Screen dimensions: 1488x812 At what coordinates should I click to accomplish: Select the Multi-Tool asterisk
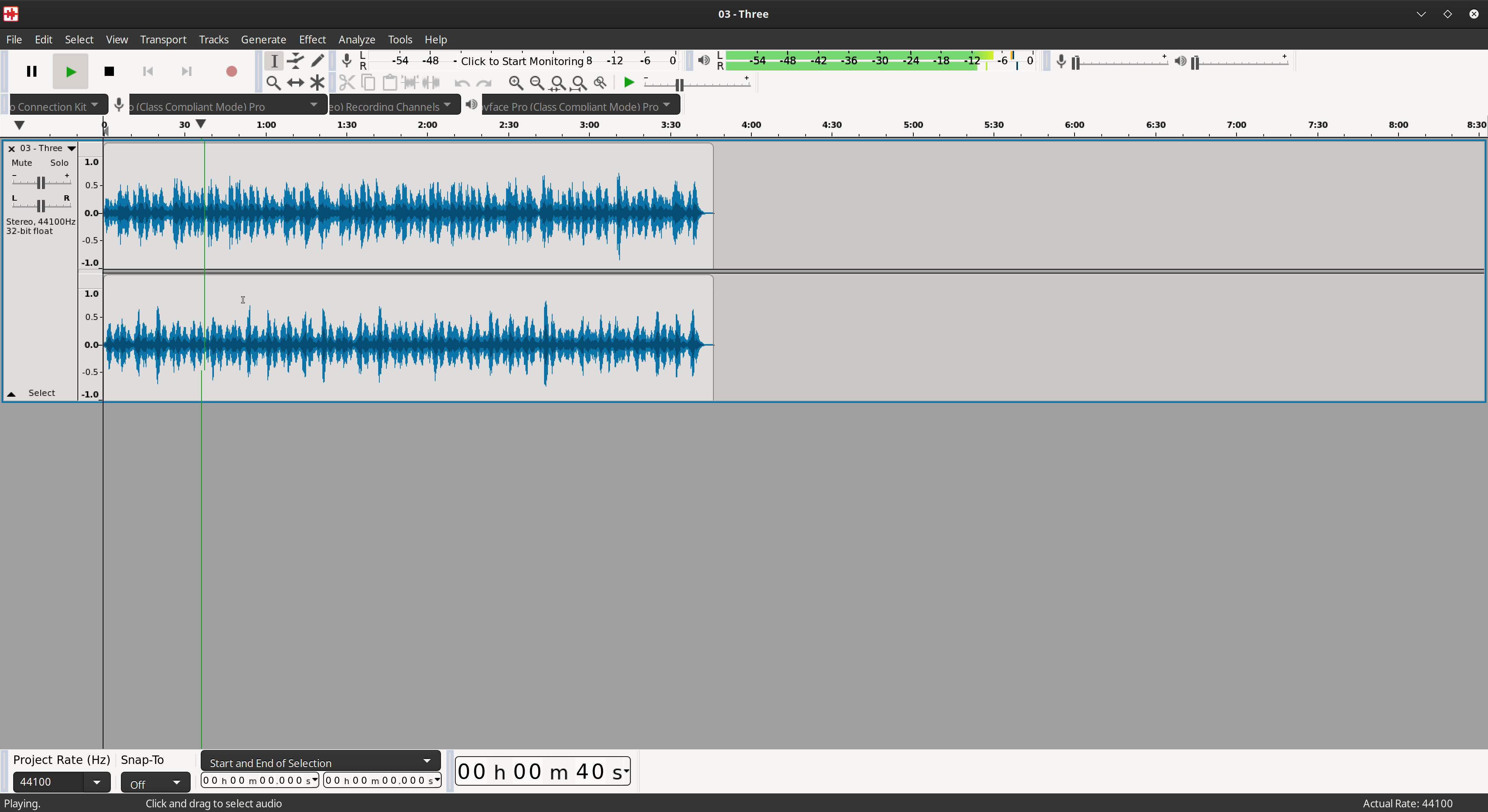pos(318,83)
